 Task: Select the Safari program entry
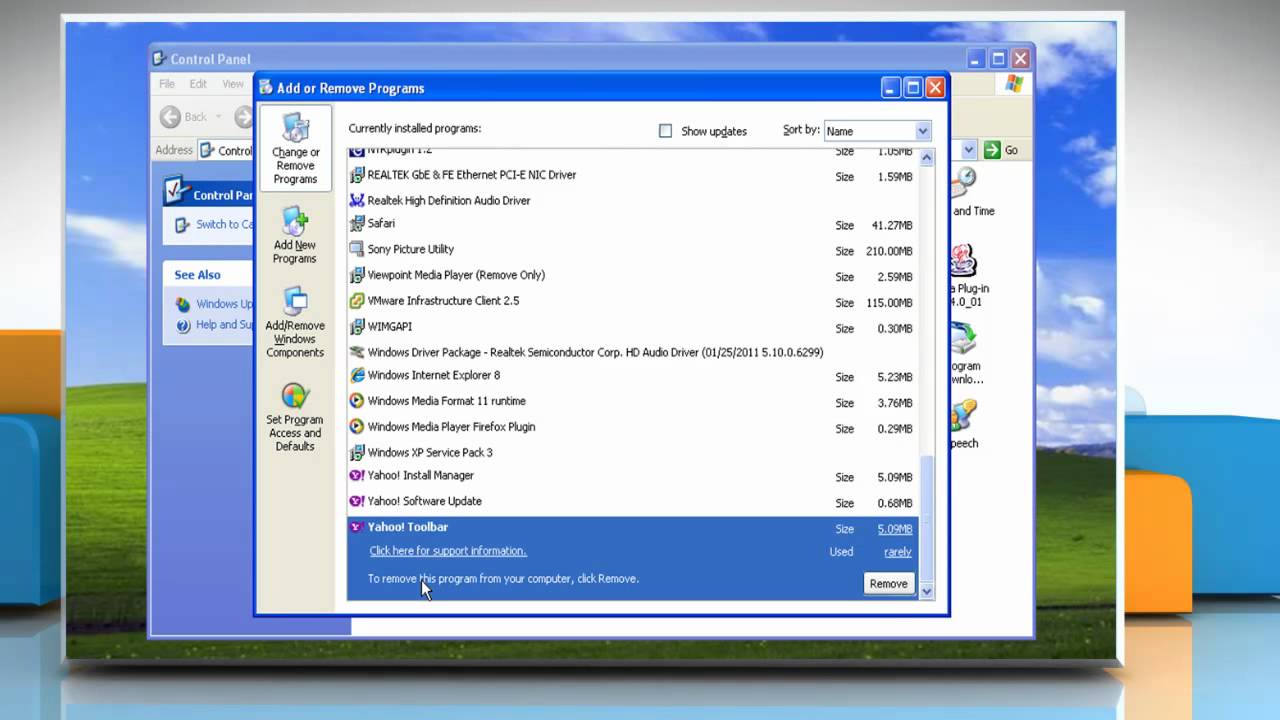point(632,225)
